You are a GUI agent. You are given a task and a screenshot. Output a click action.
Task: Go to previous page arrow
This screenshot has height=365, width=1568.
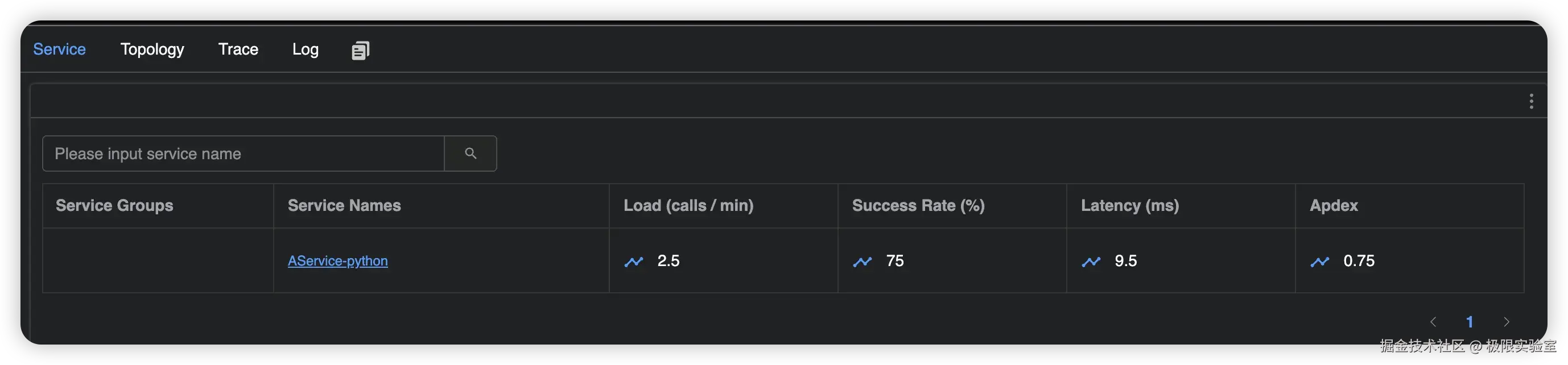pyautogui.click(x=1433, y=322)
